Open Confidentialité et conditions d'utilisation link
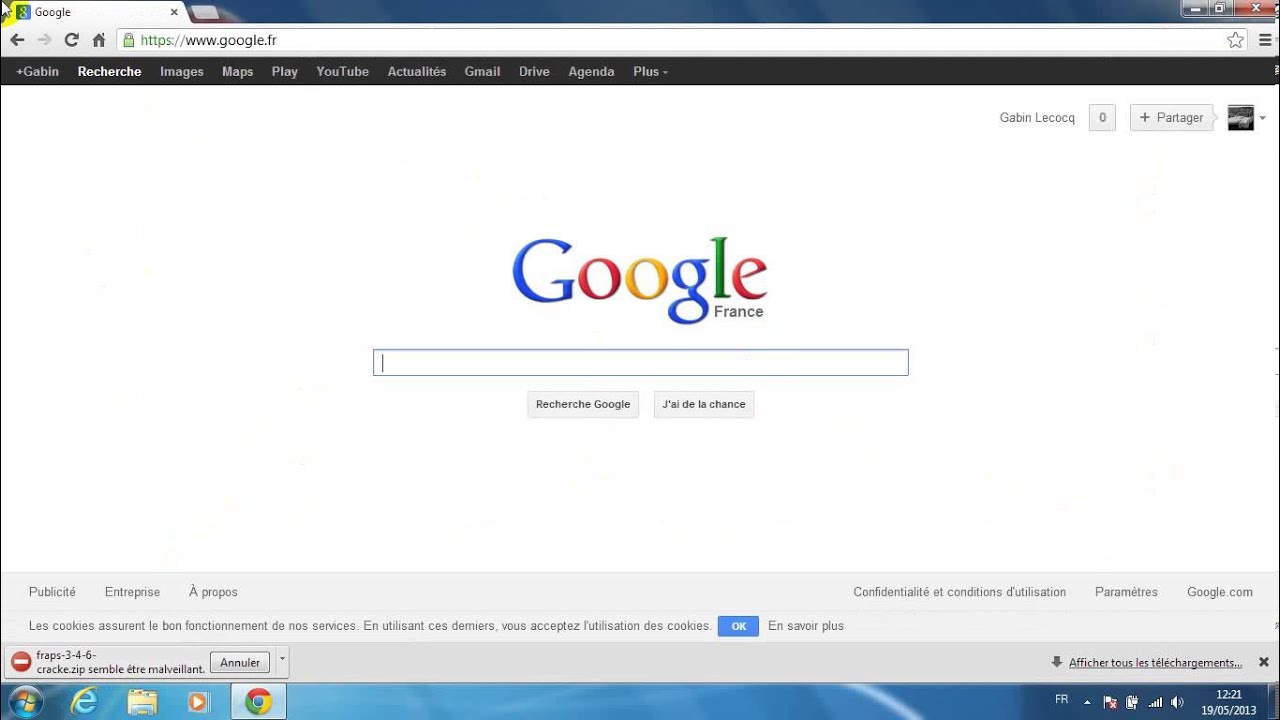The width and height of the screenshot is (1280, 720). coord(959,592)
